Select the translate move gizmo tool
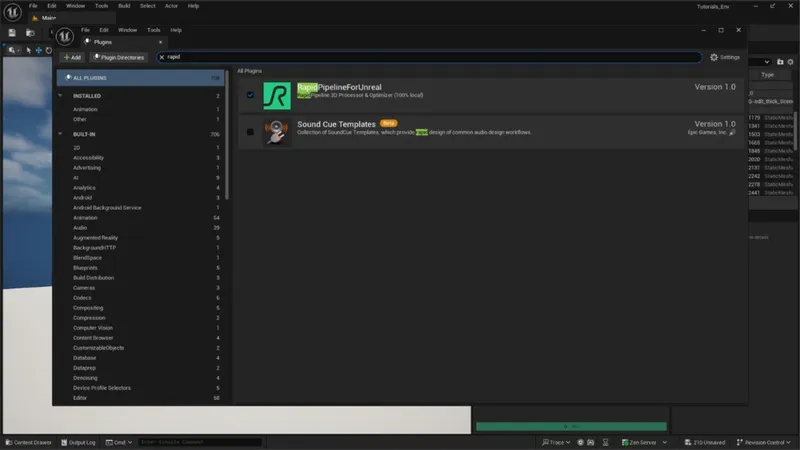The width and height of the screenshot is (800, 450). point(38,50)
